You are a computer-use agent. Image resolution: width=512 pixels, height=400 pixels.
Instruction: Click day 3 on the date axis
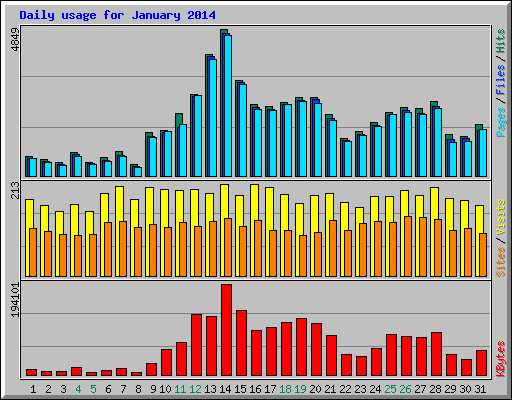pos(63,389)
